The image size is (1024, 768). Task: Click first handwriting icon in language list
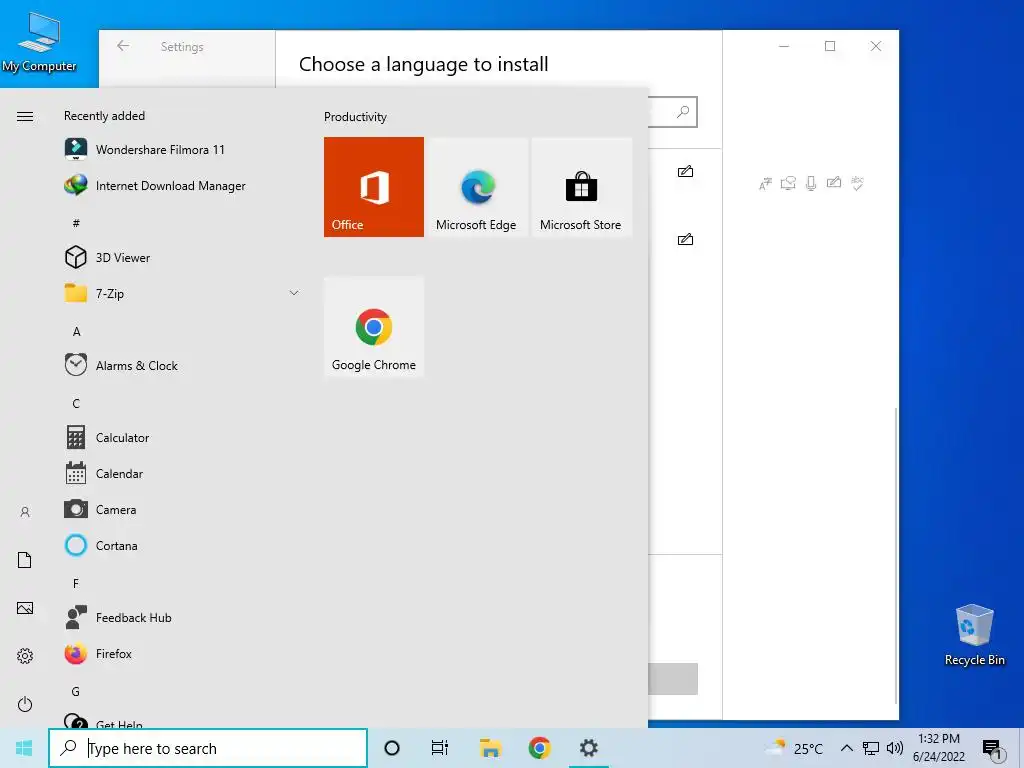pos(685,172)
